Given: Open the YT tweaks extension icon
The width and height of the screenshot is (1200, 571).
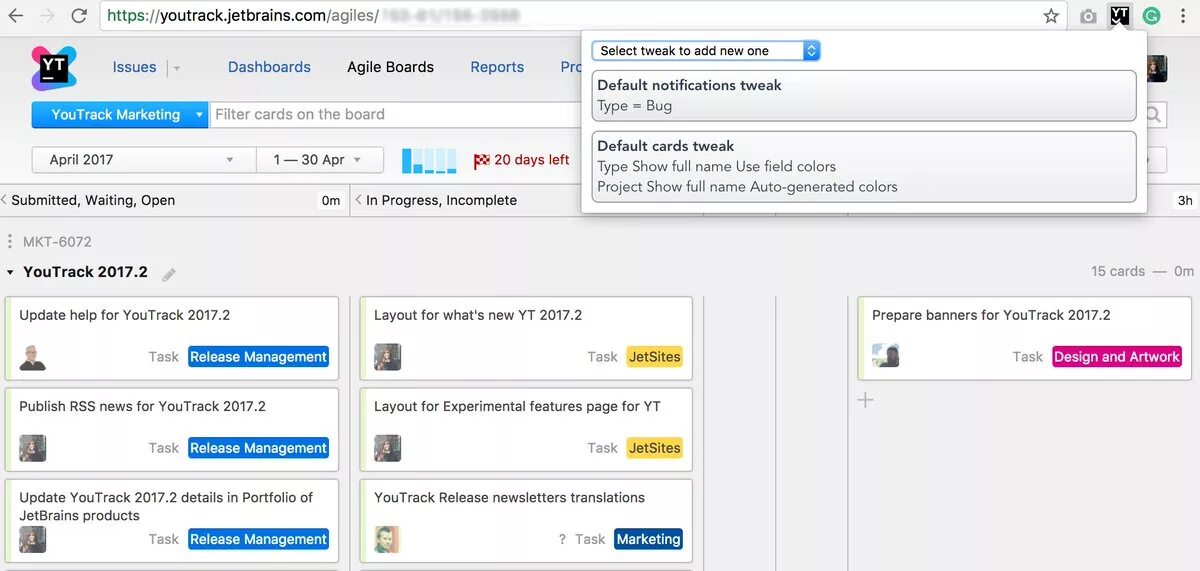Looking at the screenshot, I should tap(1120, 15).
